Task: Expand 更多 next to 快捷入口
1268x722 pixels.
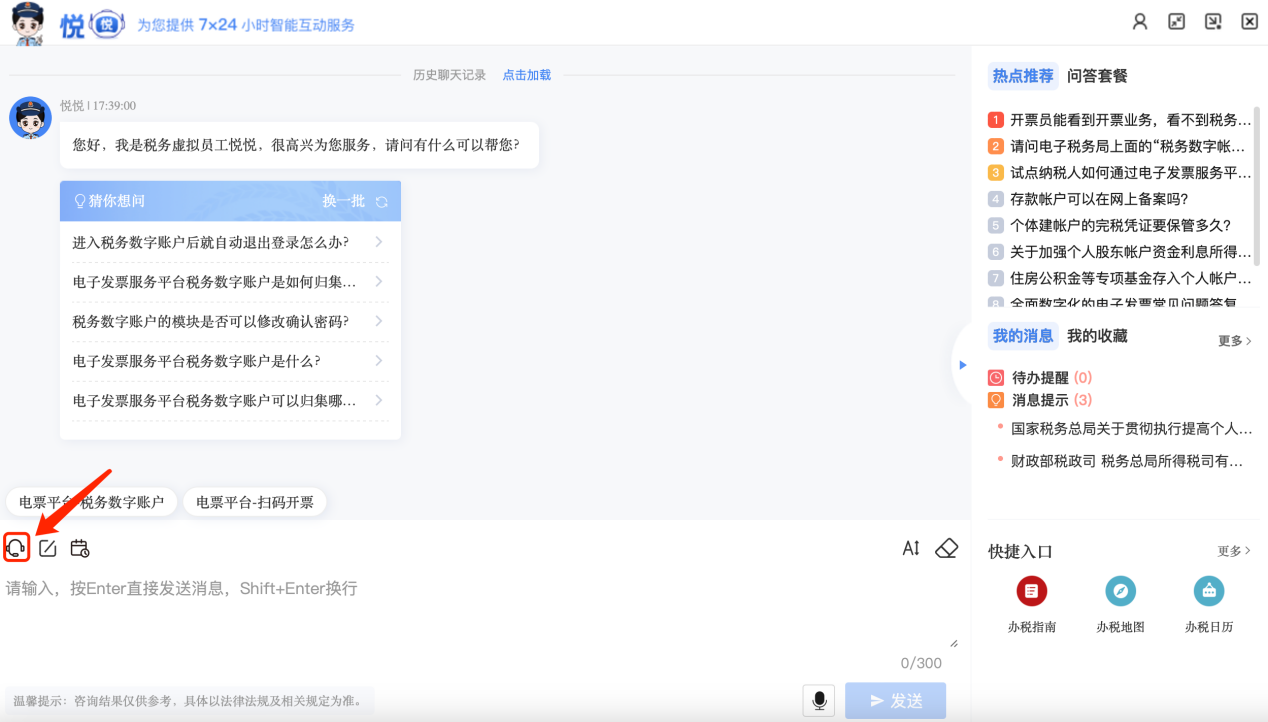Action: point(1235,551)
